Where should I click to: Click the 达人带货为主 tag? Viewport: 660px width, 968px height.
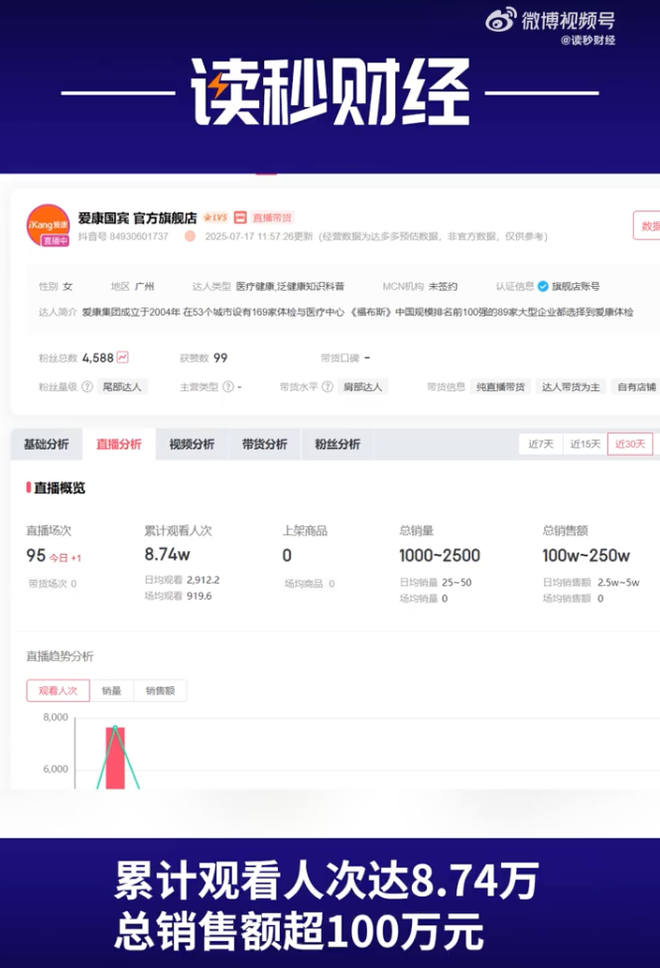tap(571, 386)
